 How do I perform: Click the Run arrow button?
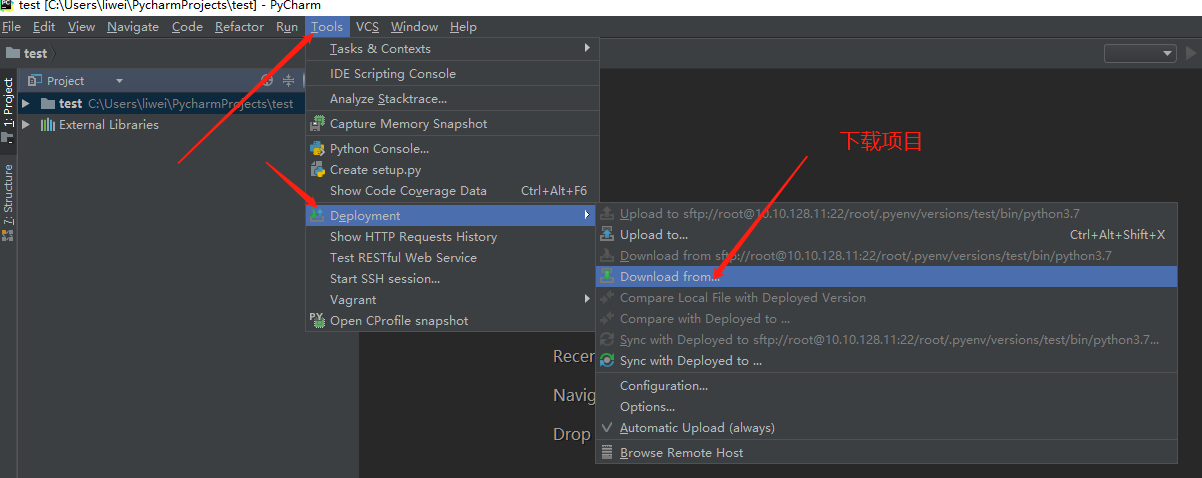tap(1191, 53)
